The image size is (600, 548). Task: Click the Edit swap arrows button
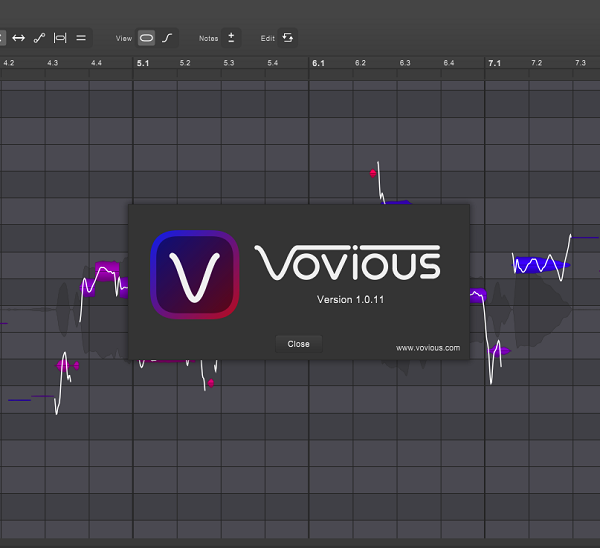(287, 38)
